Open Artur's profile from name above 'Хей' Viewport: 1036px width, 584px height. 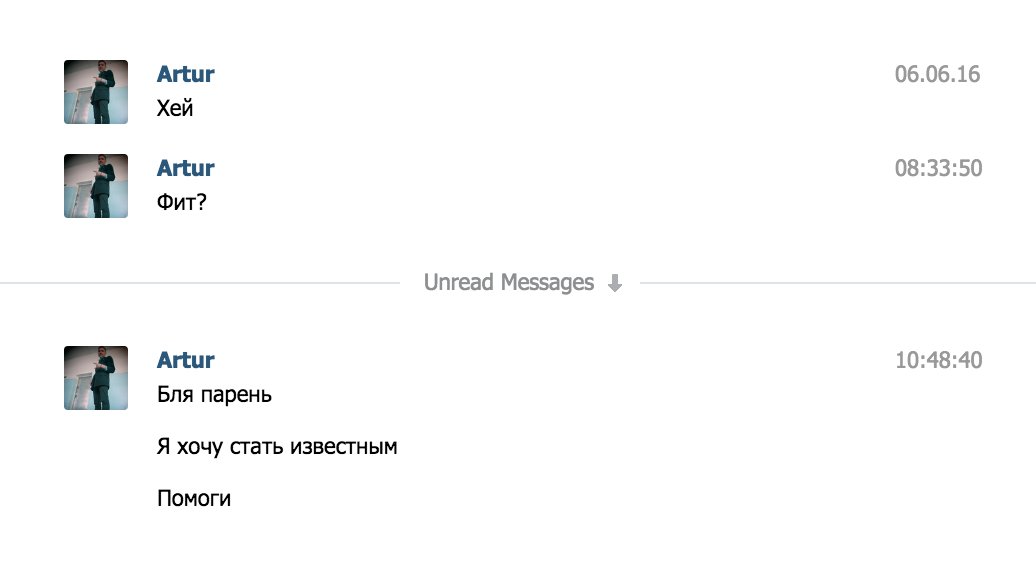[186, 74]
